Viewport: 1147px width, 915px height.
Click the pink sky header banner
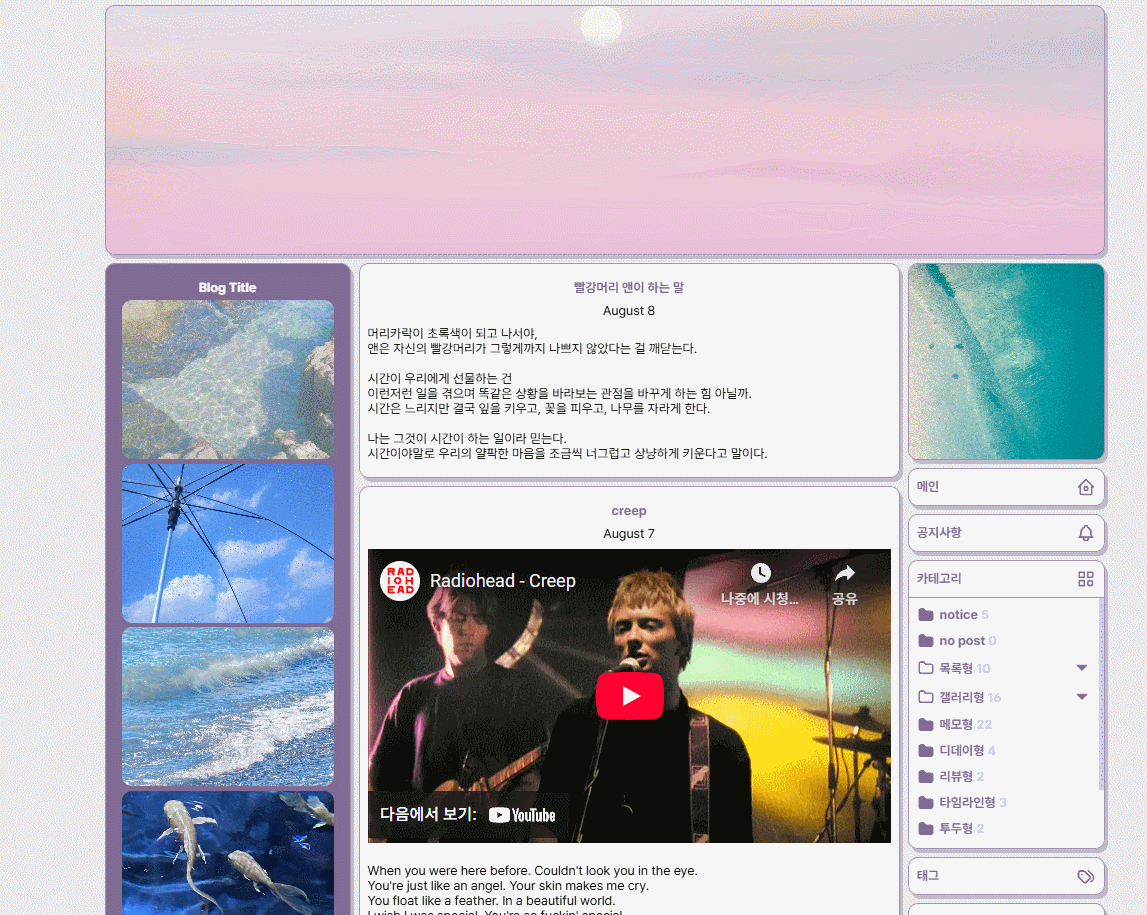605,130
